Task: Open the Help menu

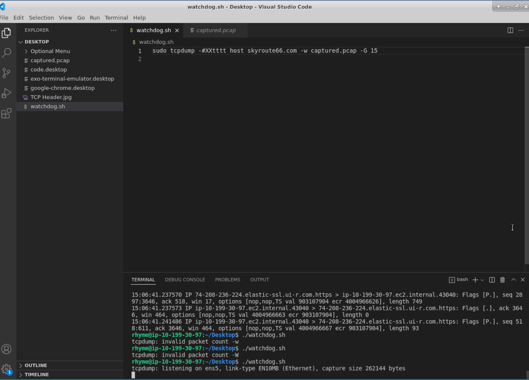Action: coord(139,18)
